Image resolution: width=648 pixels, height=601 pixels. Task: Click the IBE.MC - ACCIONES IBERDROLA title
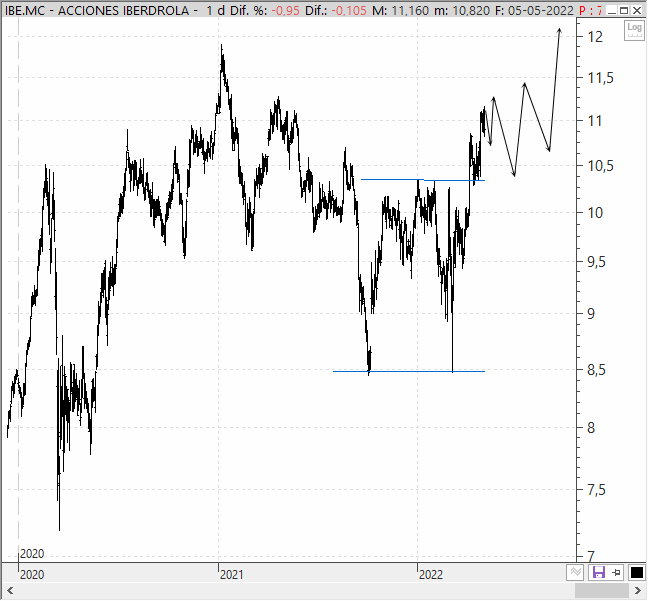click(97, 10)
